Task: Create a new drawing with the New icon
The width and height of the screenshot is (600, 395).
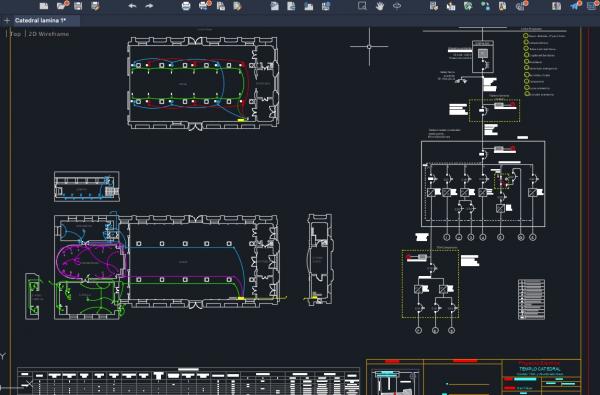Action: (x=44, y=6)
